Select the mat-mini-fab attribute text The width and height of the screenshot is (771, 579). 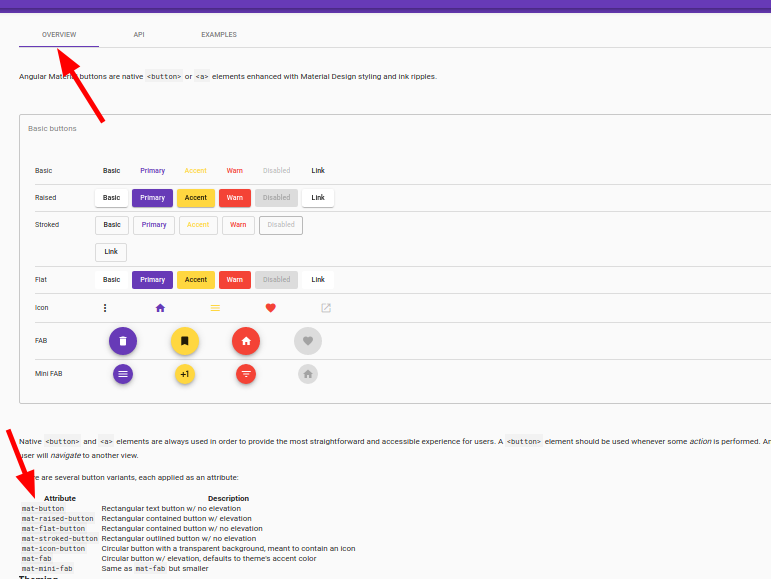tap(47, 569)
